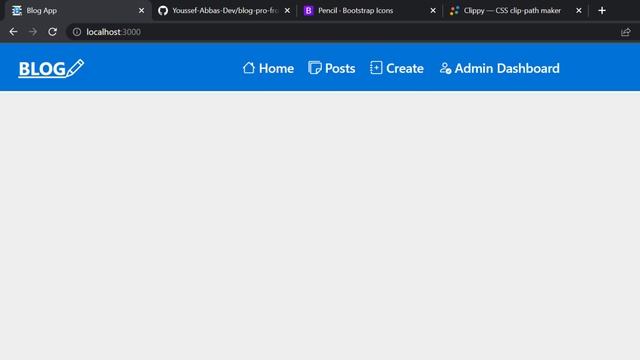The image size is (640, 360).
Task: Open the Admin Dashboard link
Action: tap(500, 68)
